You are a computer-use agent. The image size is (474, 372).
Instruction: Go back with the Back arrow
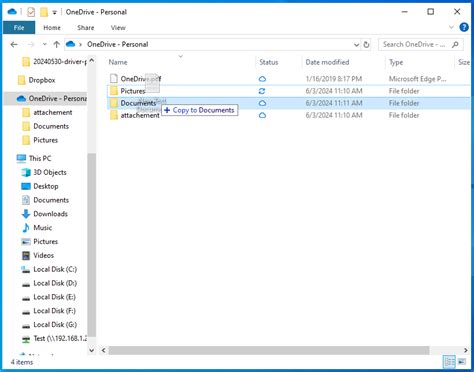tap(14, 44)
